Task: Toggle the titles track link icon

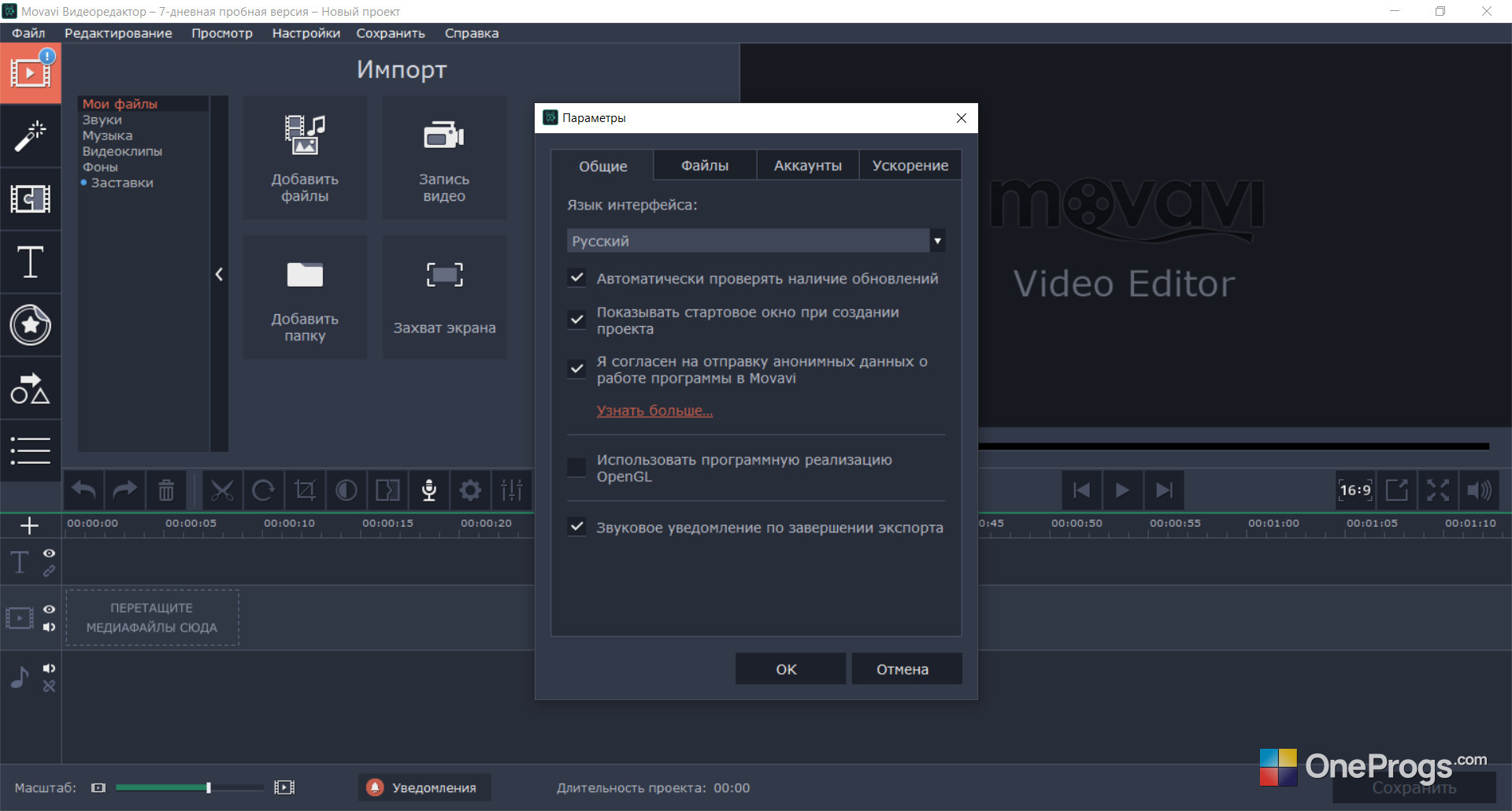Action: (50, 571)
